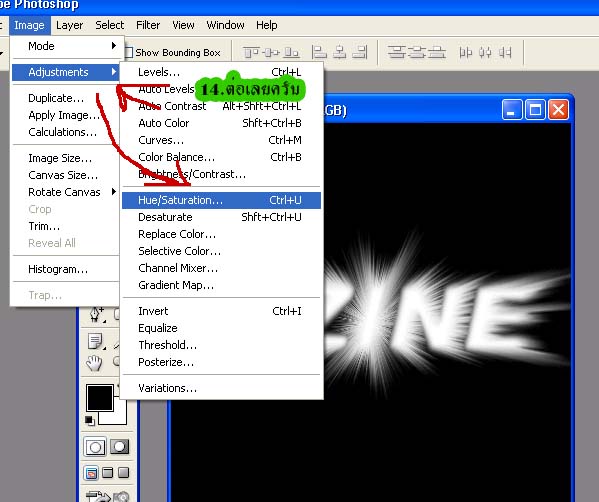Select the Notes tool
The image size is (599, 502).
(x=96, y=342)
